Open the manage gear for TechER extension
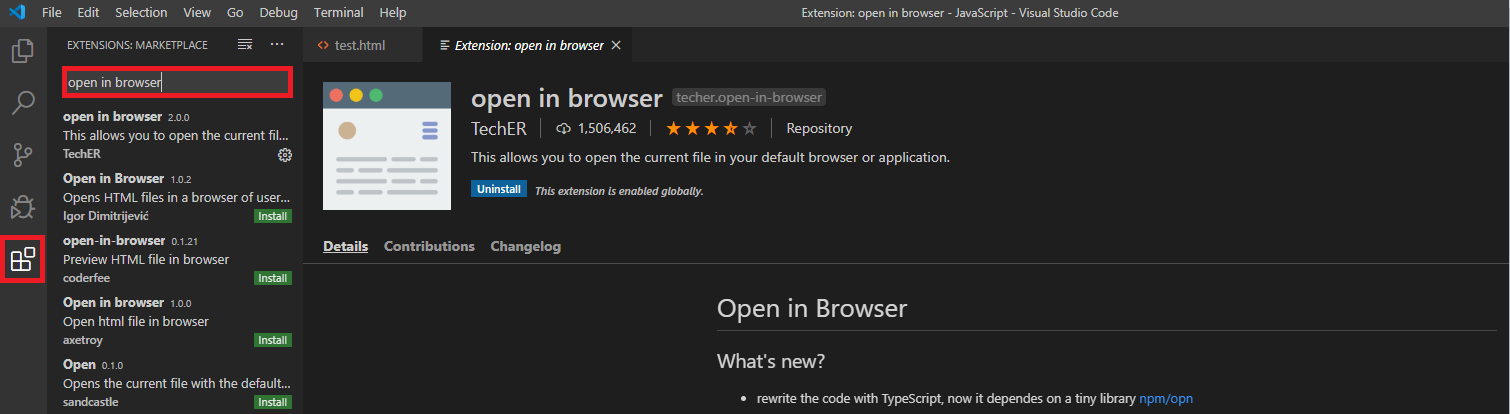Image resolution: width=1510 pixels, height=414 pixels. click(x=285, y=155)
